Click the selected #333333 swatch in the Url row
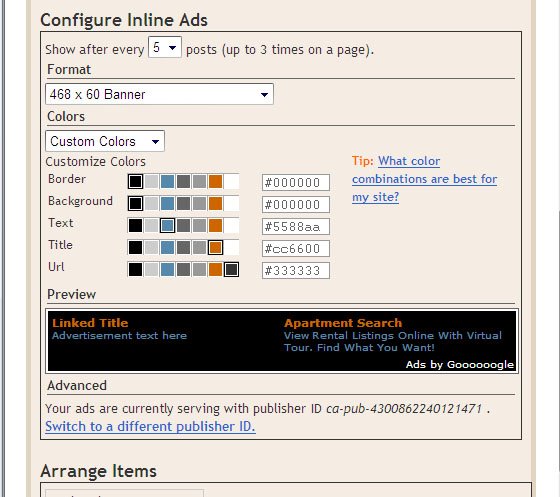 [231, 270]
